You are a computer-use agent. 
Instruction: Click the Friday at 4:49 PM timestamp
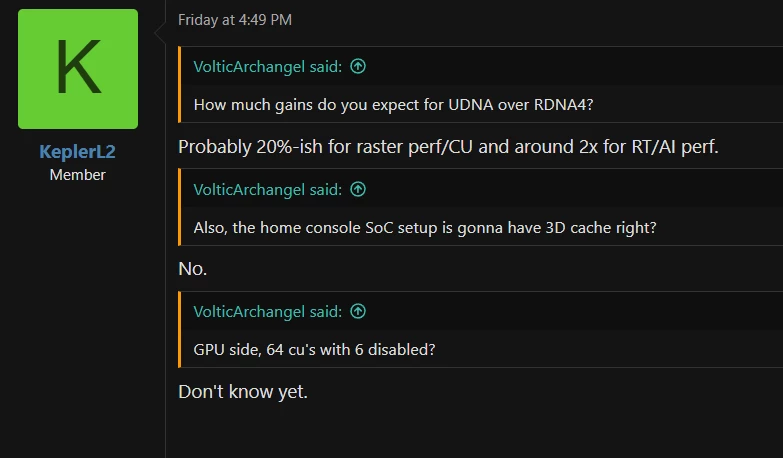click(235, 20)
